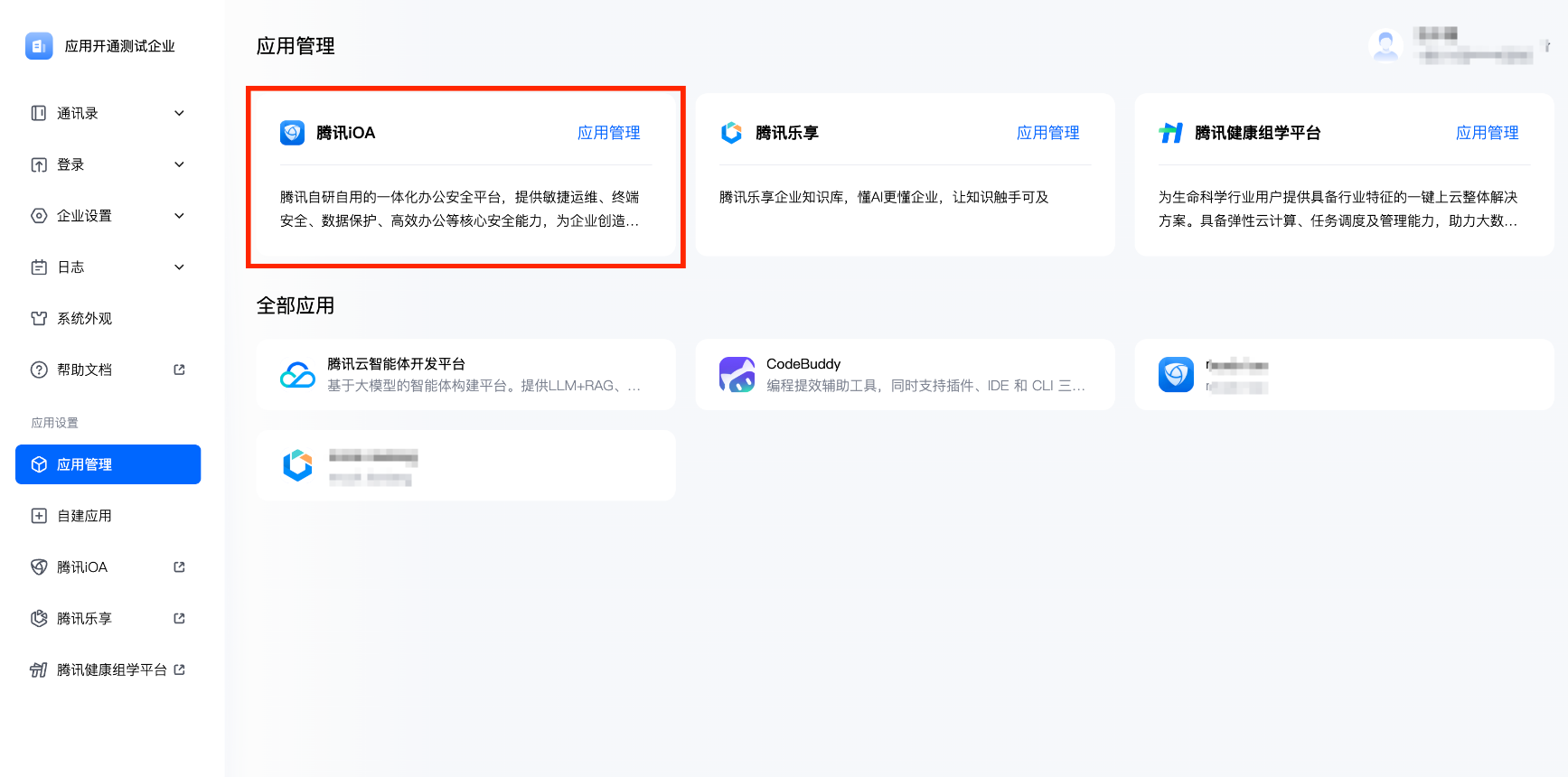Open 腾讯健康组学平台 in the sidebar
The height and width of the screenshot is (777, 1568).
pos(108,669)
